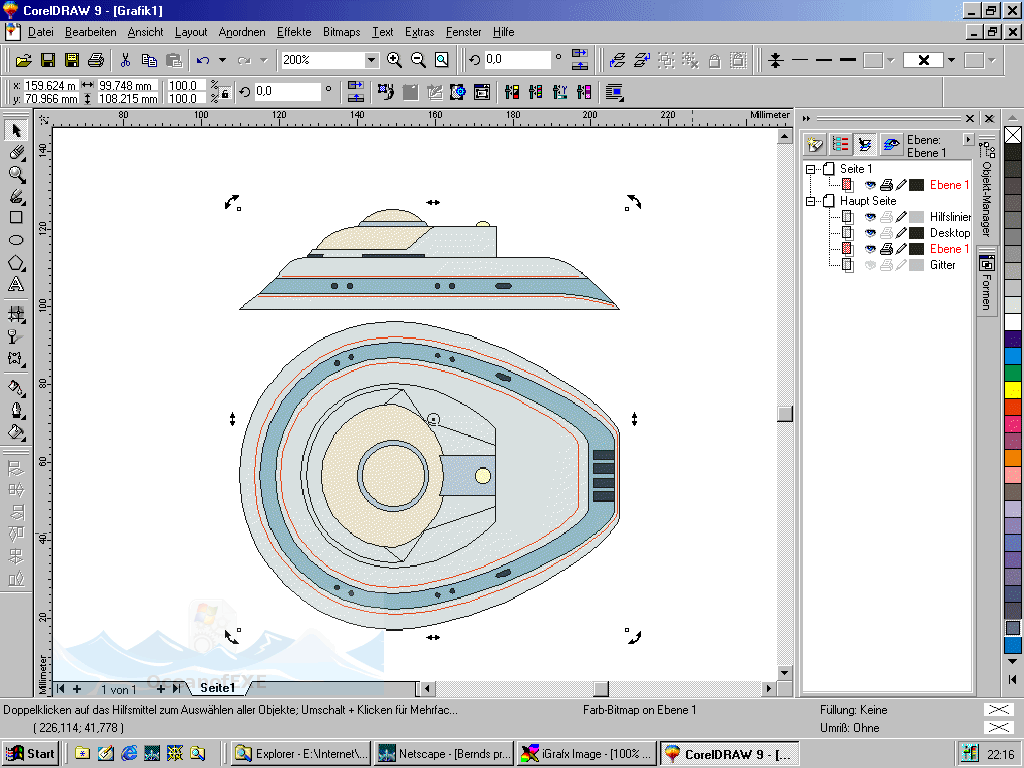This screenshot has height=768, width=1024.
Task: Click the Cut scissors icon
Action: 126,60
